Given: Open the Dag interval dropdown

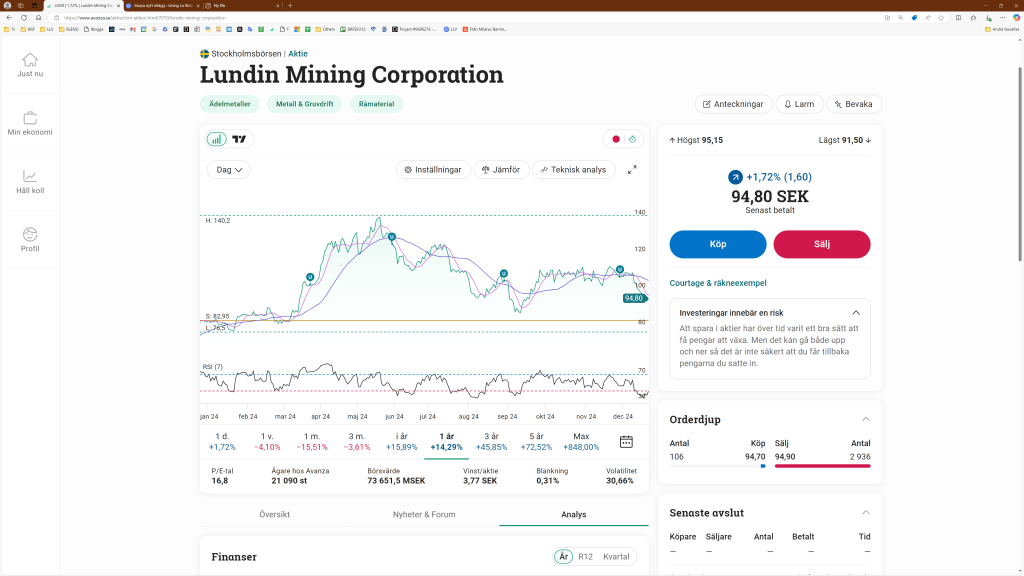Looking at the screenshot, I should [228, 170].
